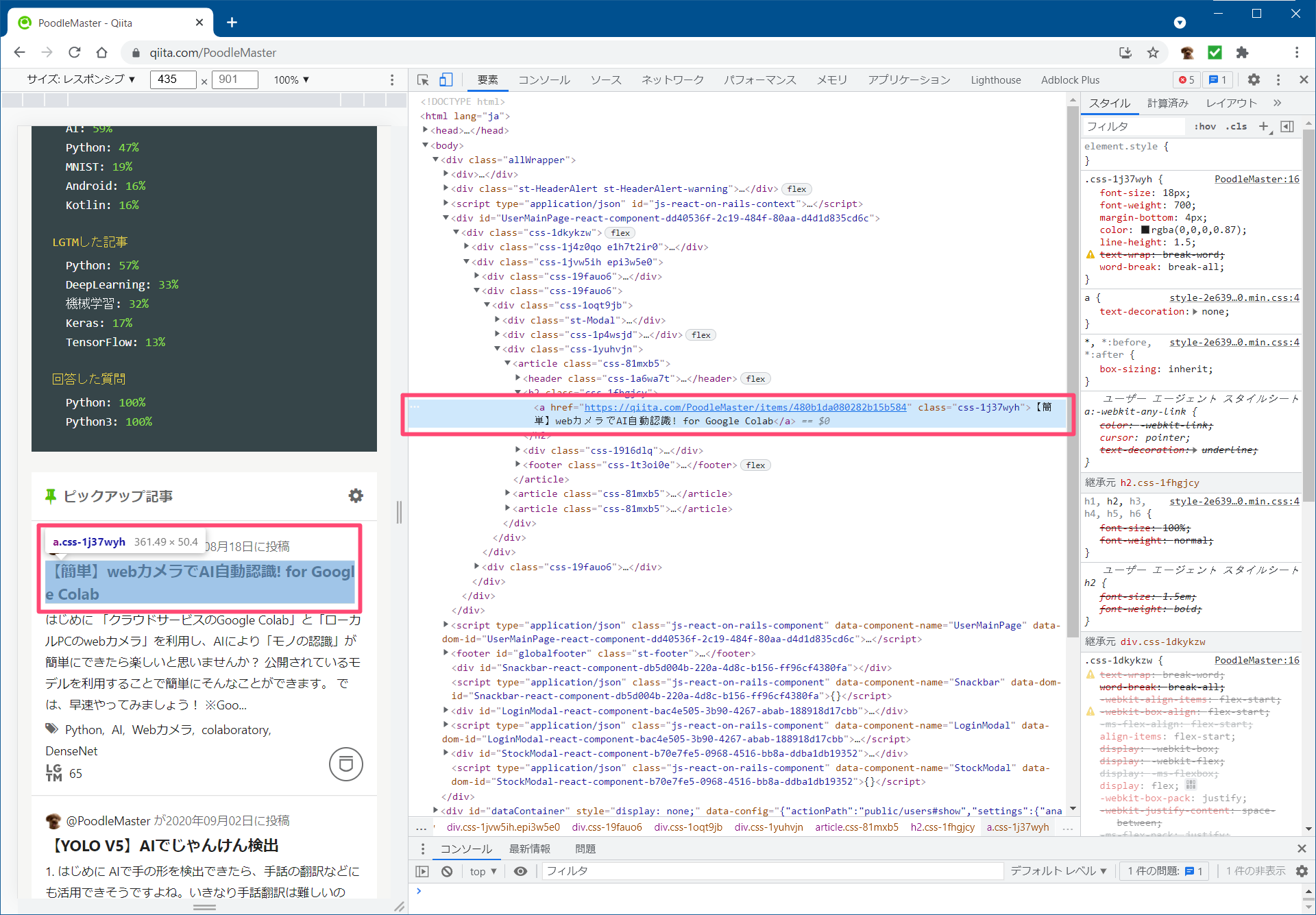Image resolution: width=1316 pixels, height=915 pixels.
Task: Open the レイアウト styles tab
Action: 1232,103
